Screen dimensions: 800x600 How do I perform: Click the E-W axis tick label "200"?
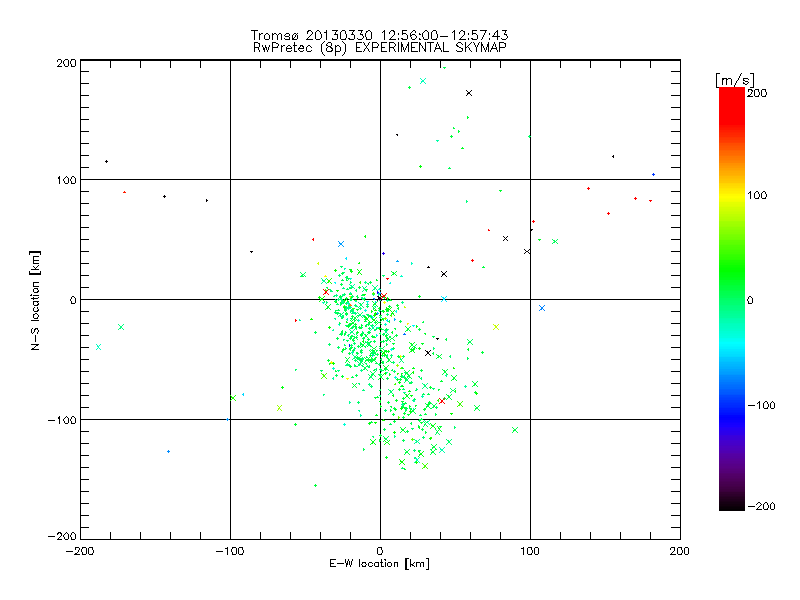coord(680,551)
